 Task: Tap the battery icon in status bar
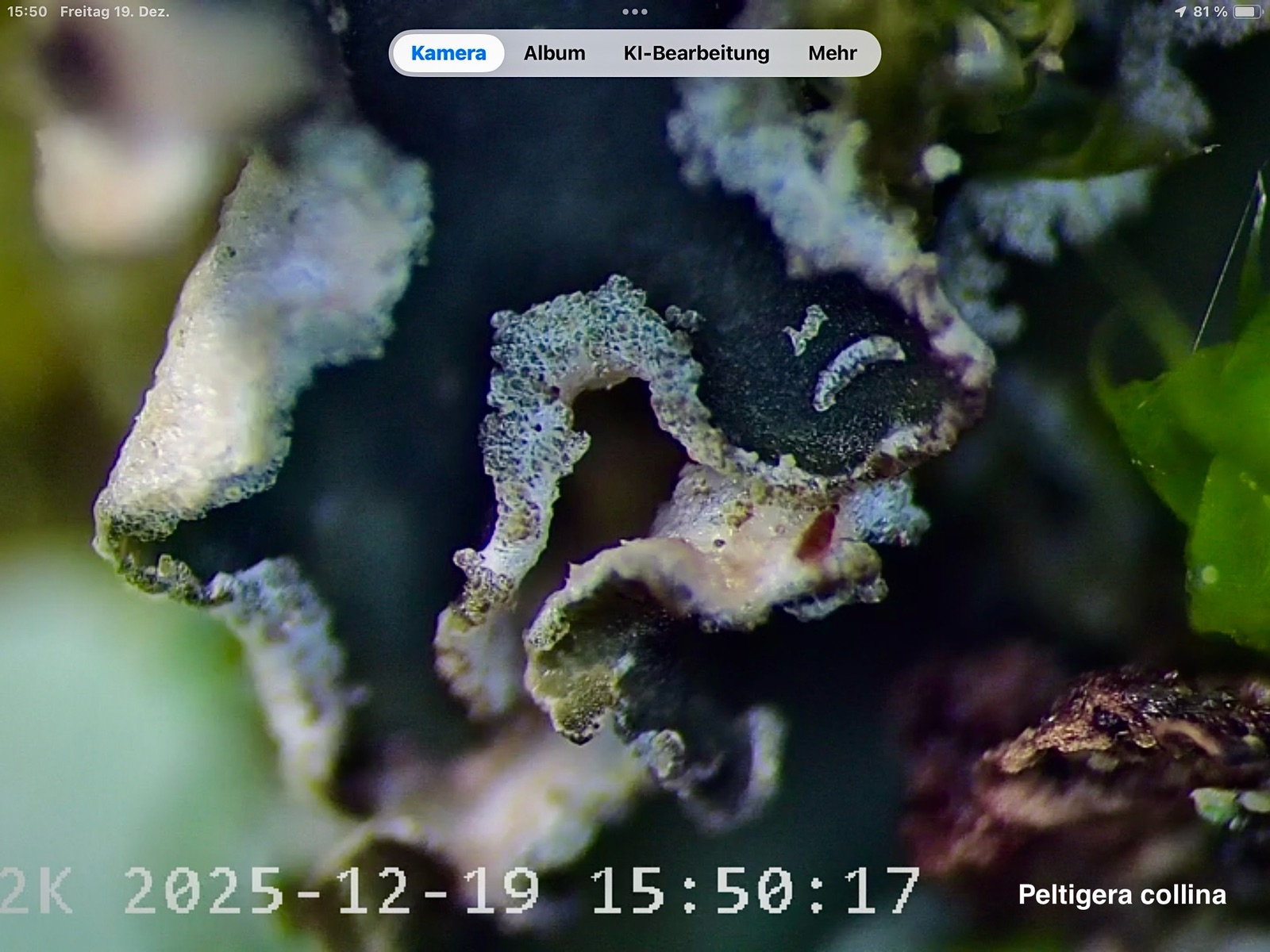pyautogui.click(x=1248, y=12)
